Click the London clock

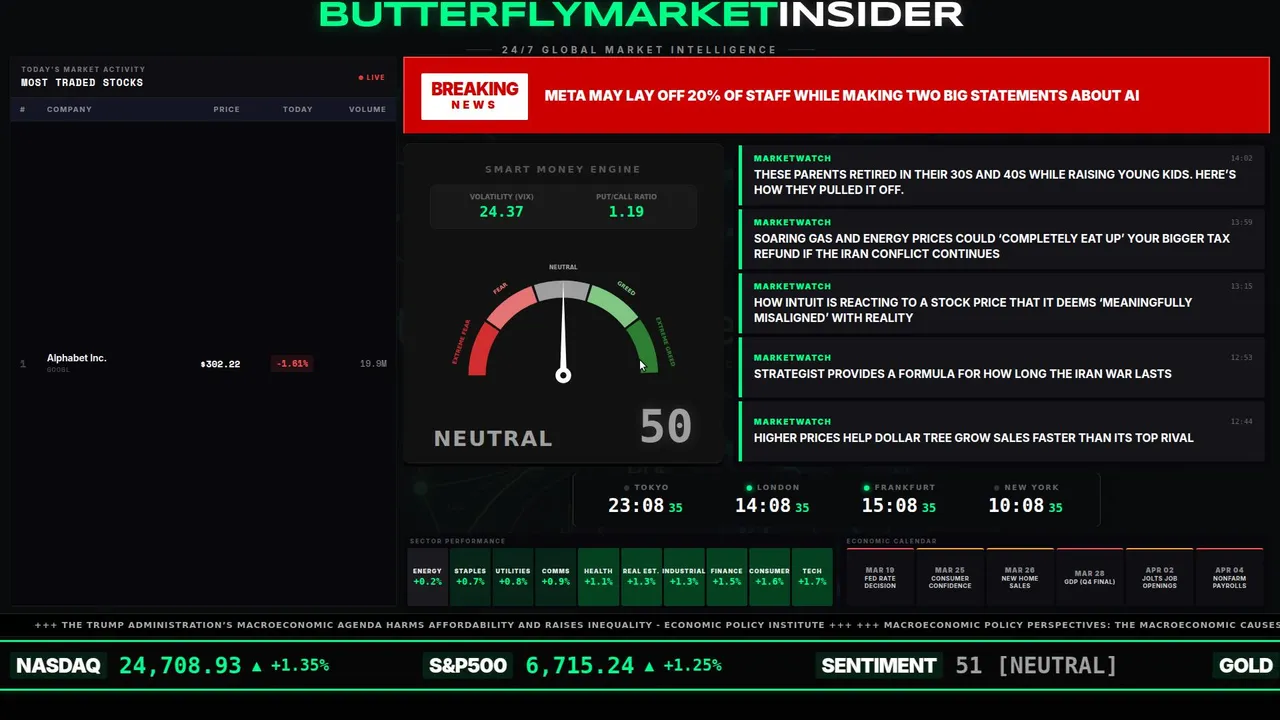tap(772, 499)
